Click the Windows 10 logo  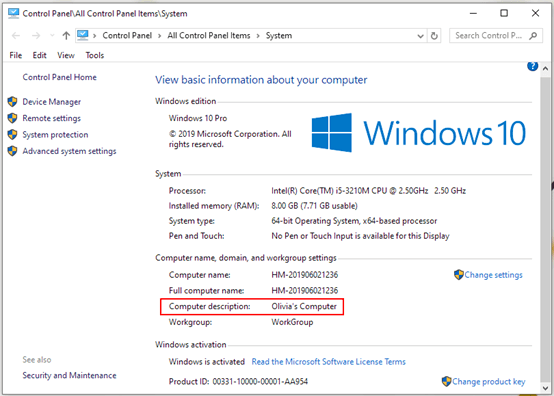pyautogui.click(x=419, y=133)
